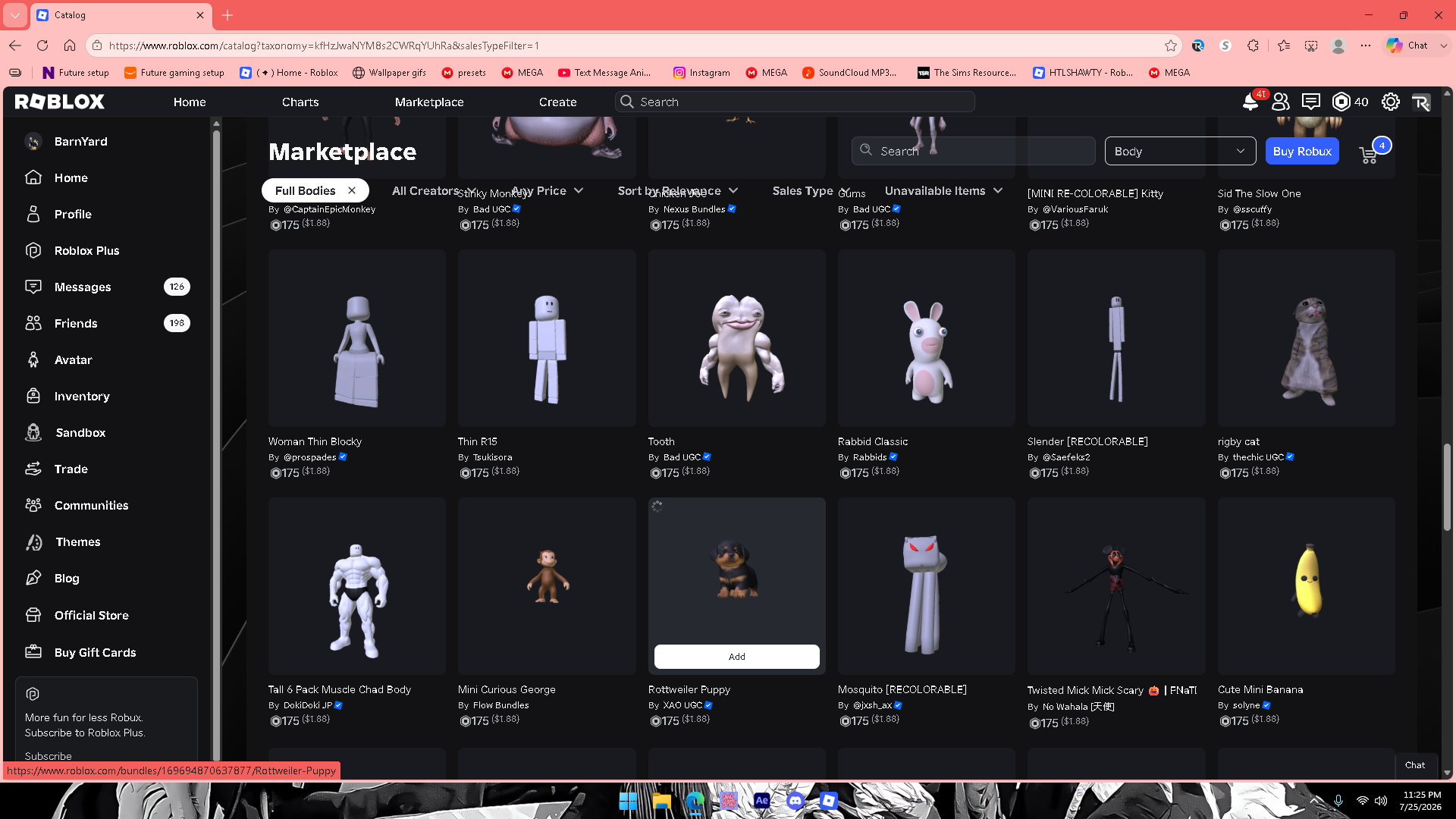Open the Tooth item thumbnail

tap(736, 338)
